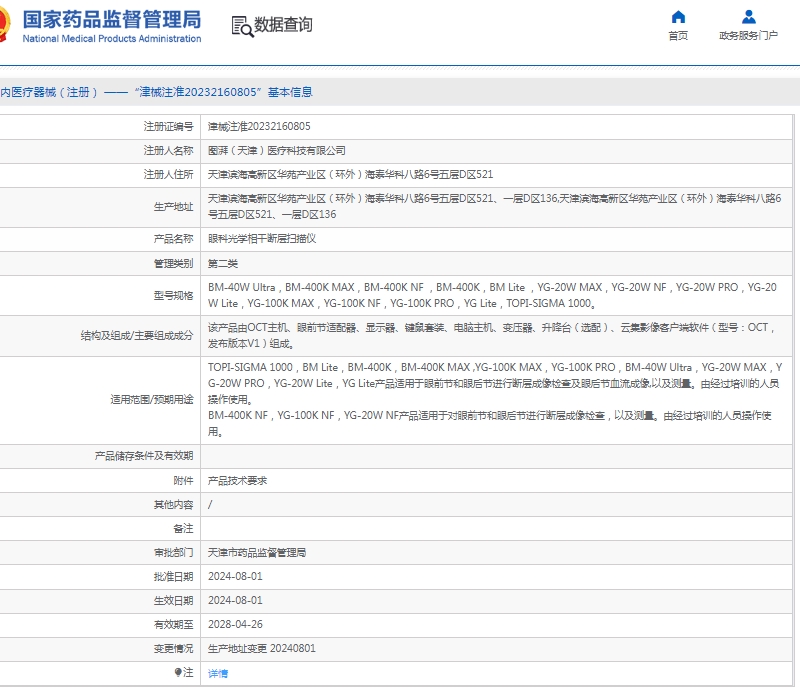The height and width of the screenshot is (693, 800).
Task: Click the home icon (首页)
Action: coord(678,17)
